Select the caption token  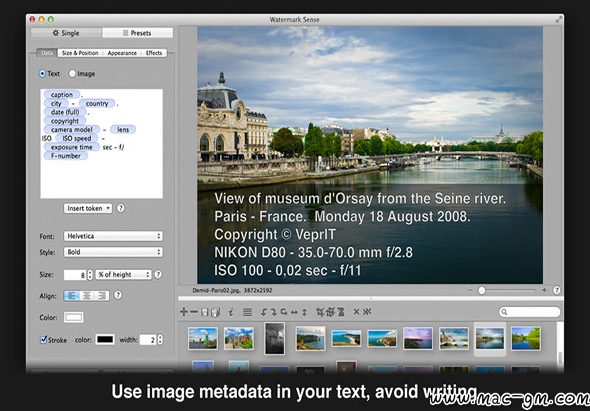coord(62,94)
